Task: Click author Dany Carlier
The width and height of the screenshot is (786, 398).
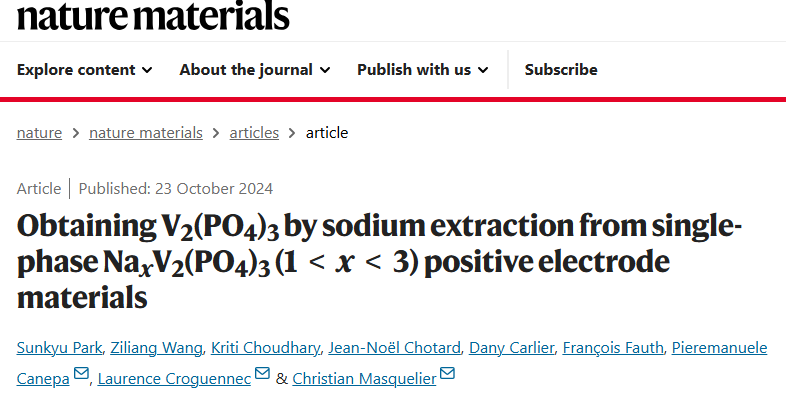Action: 511,347
